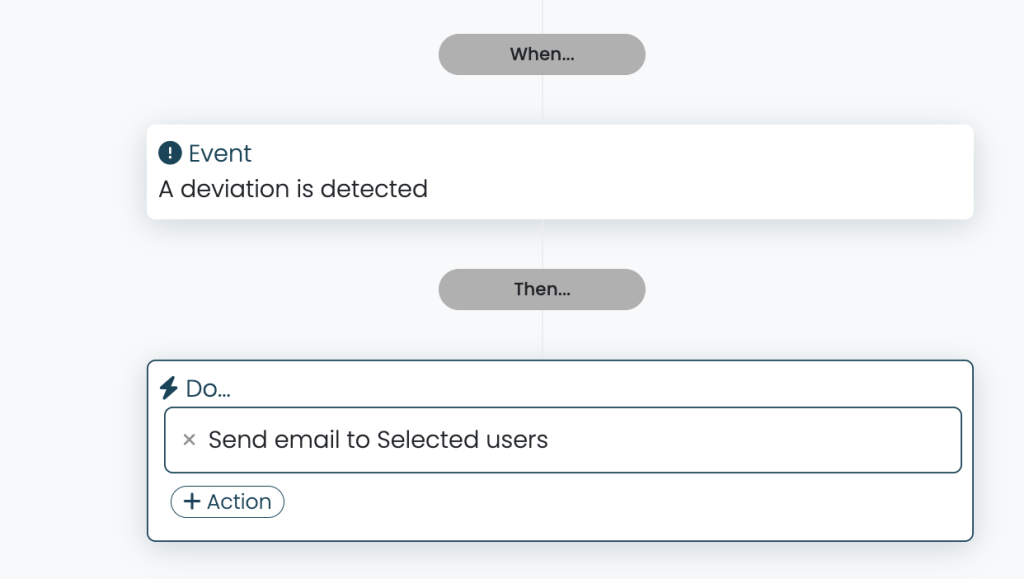Viewport: 1024px width, 579px height.
Task: Click the "Then..." pill label
Action: click(542, 289)
